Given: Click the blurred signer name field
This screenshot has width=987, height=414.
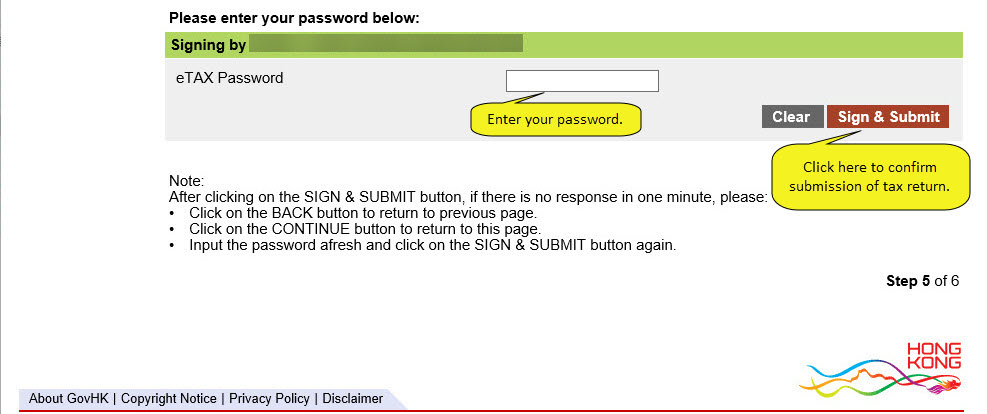Looking at the screenshot, I should [x=386, y=44].
